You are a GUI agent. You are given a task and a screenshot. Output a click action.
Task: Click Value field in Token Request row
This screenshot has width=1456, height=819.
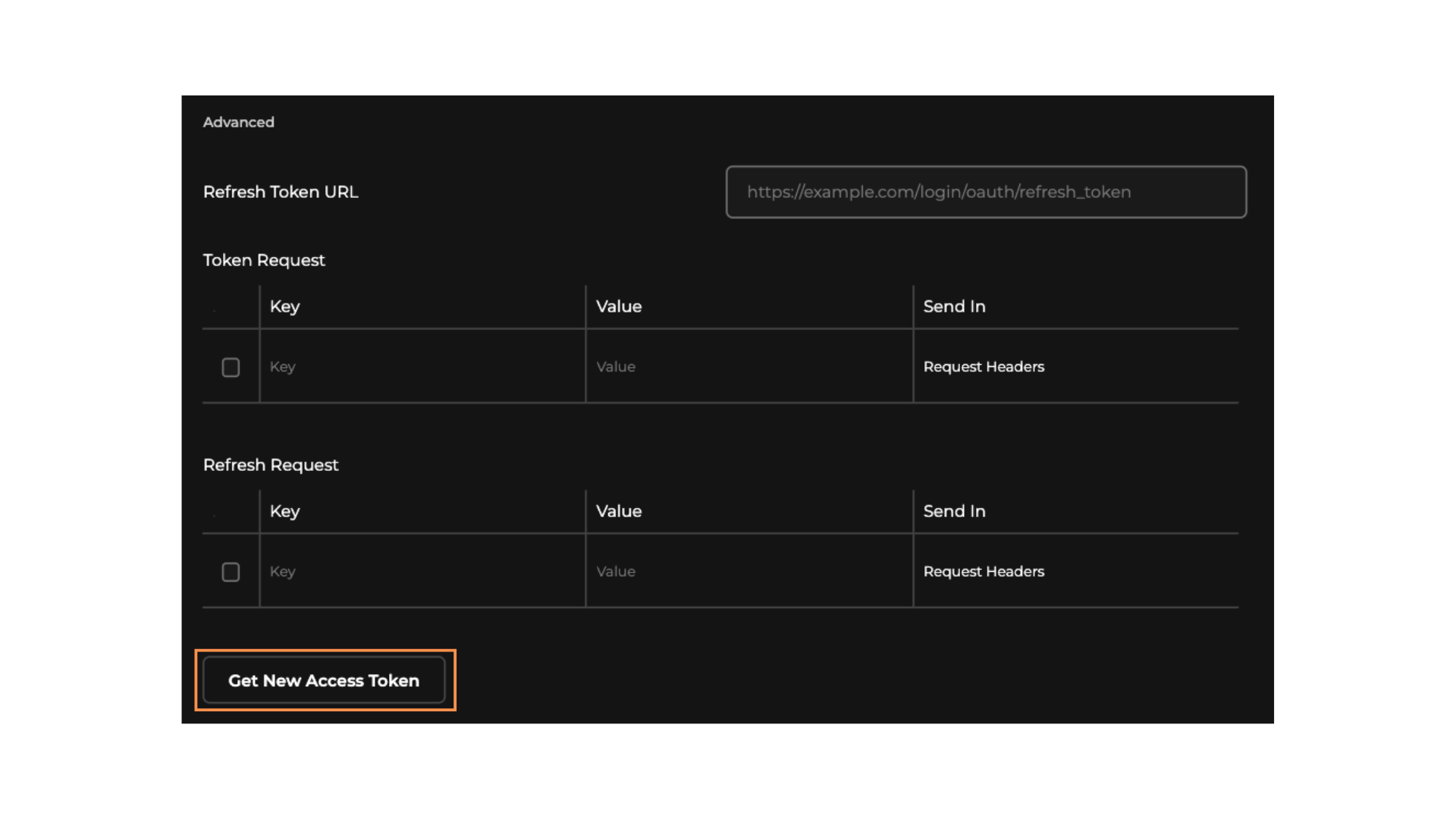(x=748, y=367)
